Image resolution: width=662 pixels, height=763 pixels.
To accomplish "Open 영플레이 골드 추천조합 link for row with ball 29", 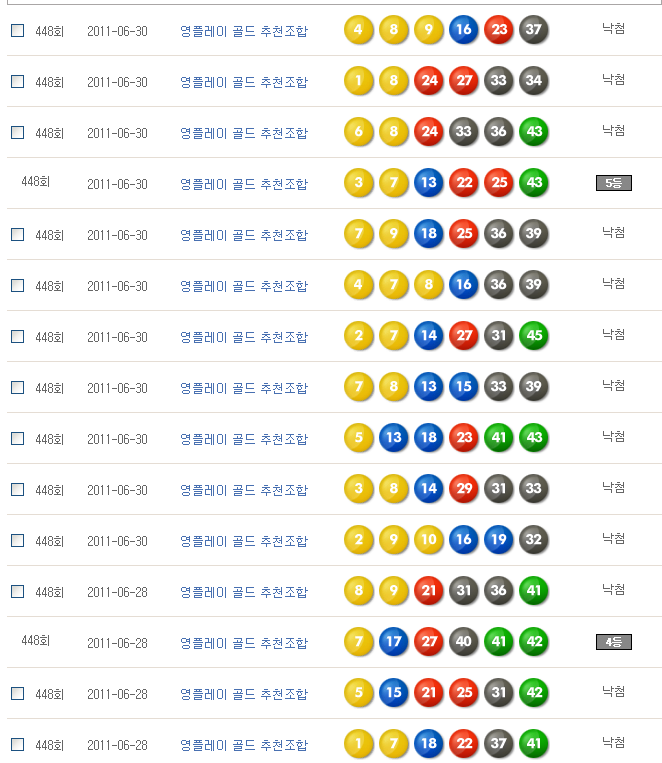I will tap(244, 490).
